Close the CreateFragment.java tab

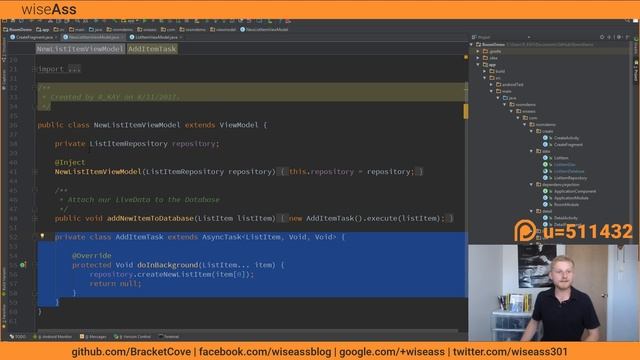click(x=56, y=37)
